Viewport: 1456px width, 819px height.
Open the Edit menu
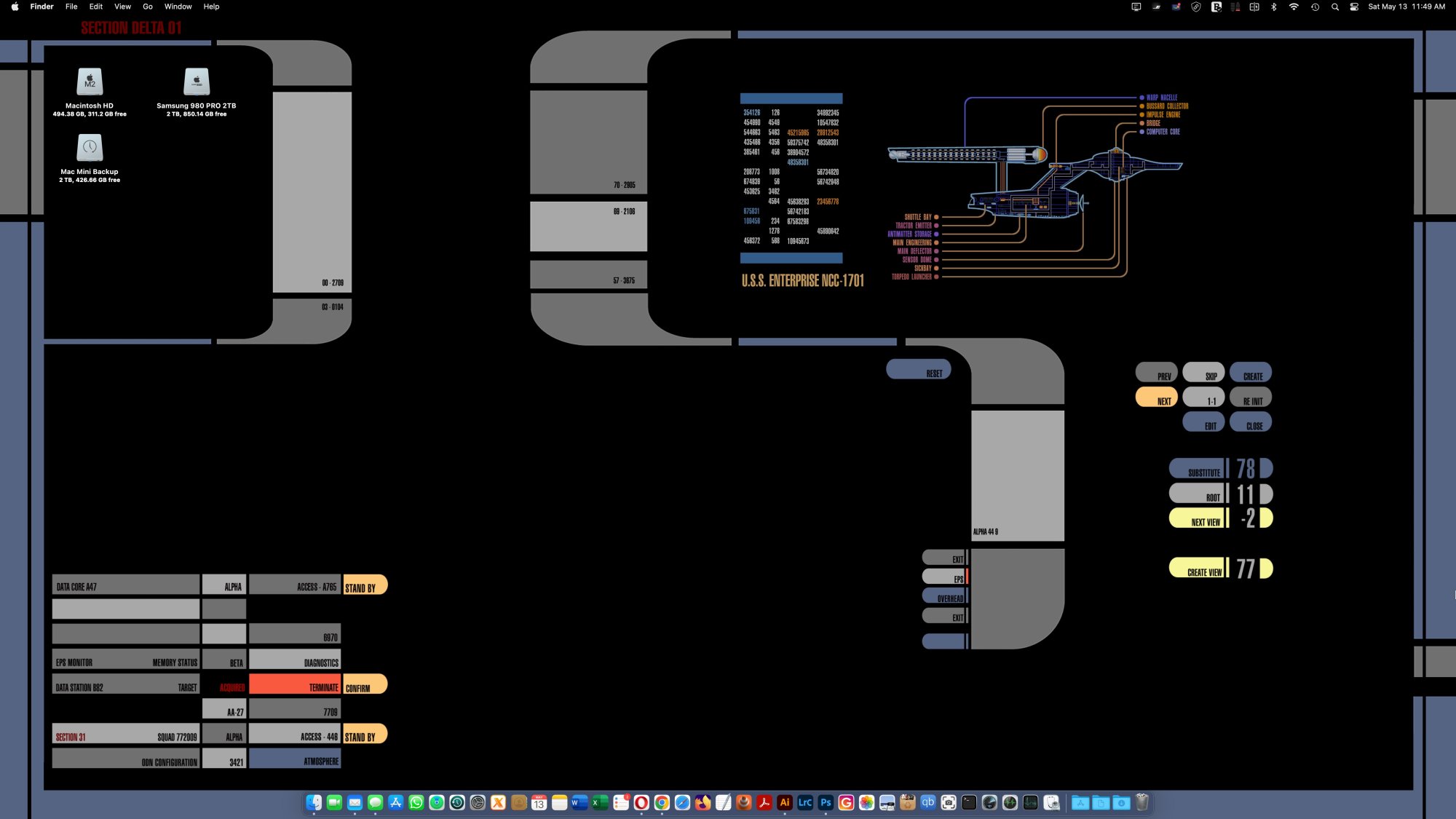click(x=95, y=7)
